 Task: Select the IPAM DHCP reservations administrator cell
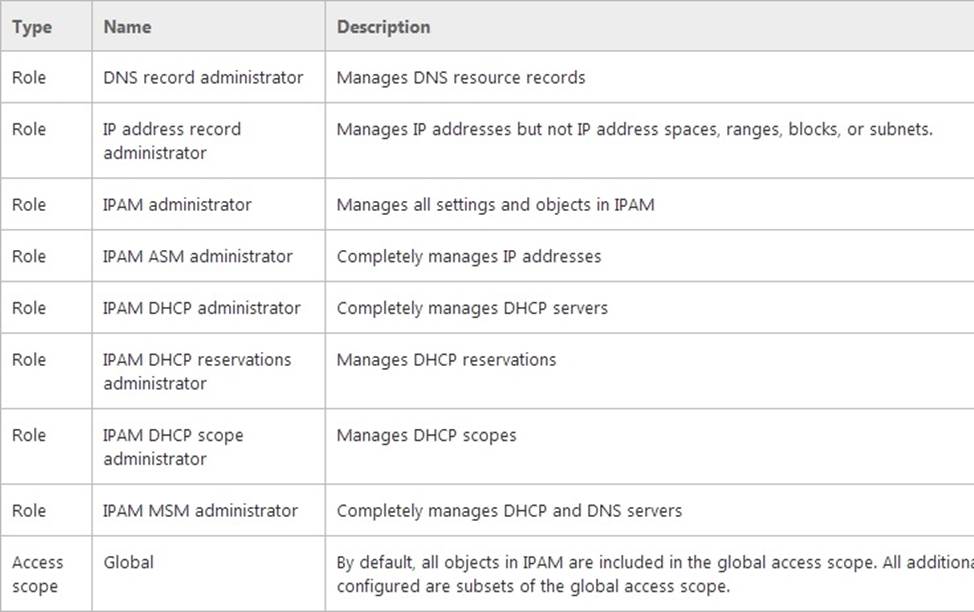pyautogui.click(x=197, y=371)
